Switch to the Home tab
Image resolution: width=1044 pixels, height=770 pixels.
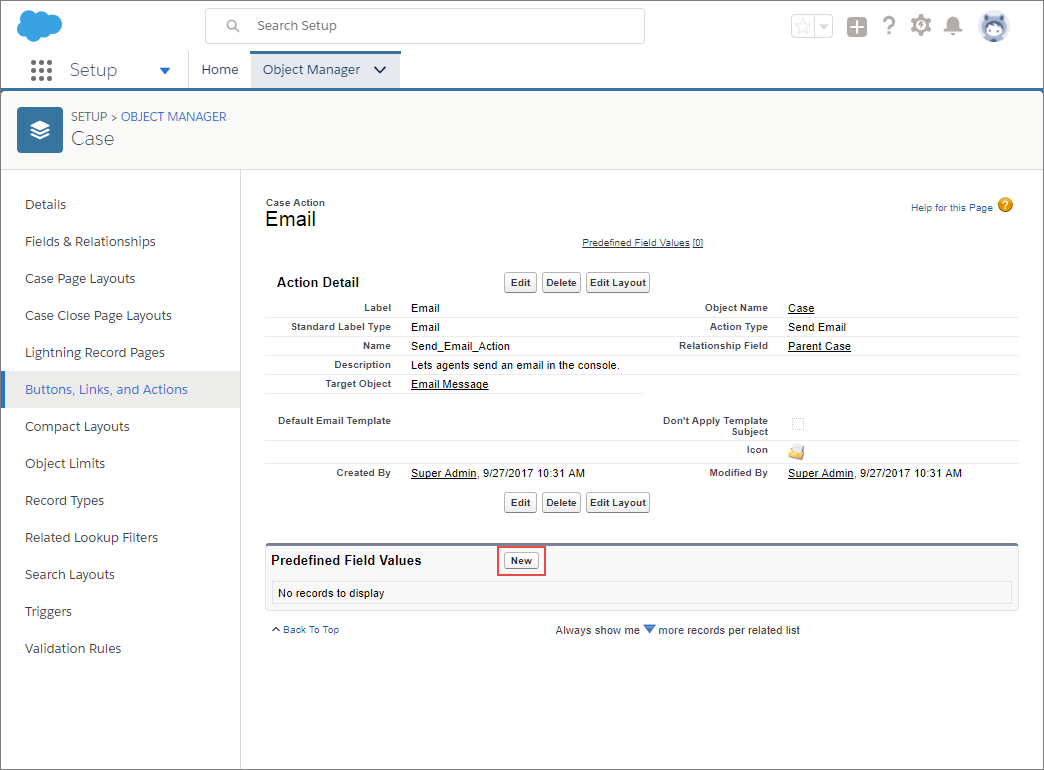220,69
